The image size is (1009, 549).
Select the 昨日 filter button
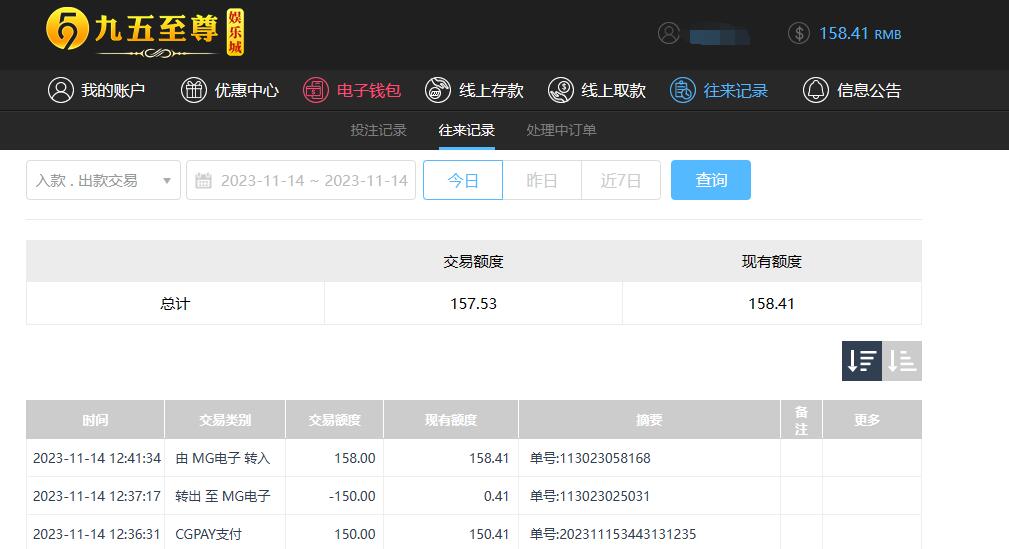click(x=541, y=180)
